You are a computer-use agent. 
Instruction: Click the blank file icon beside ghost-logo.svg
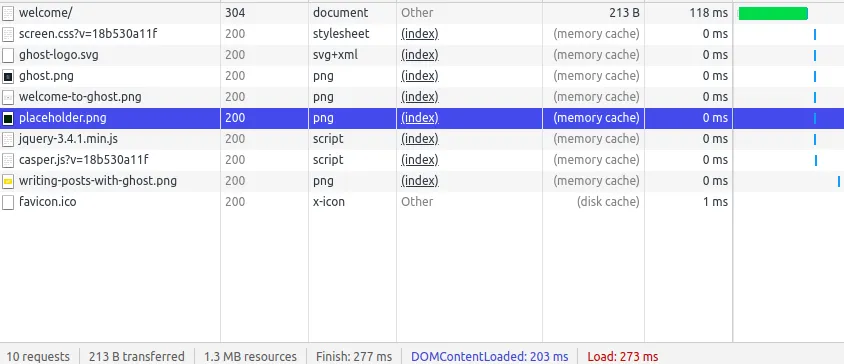(8, 55)
